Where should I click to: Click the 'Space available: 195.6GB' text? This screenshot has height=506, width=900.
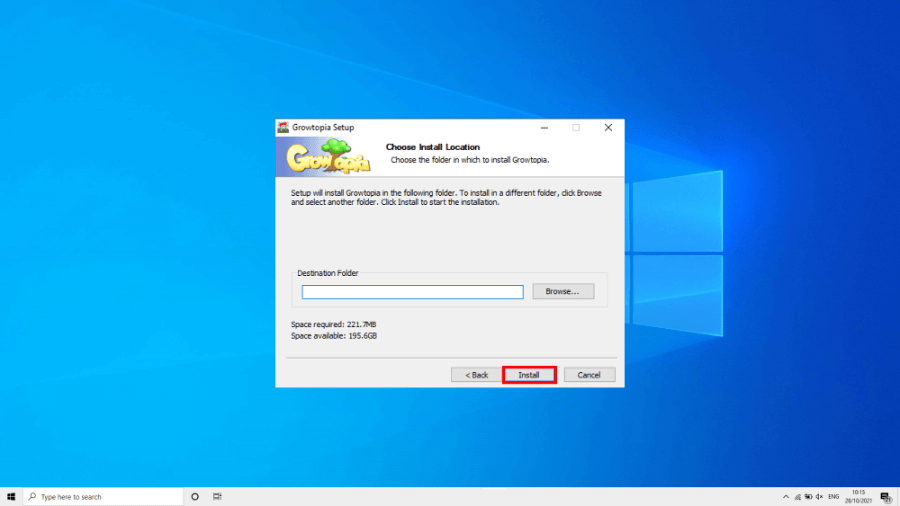[334, 336]
